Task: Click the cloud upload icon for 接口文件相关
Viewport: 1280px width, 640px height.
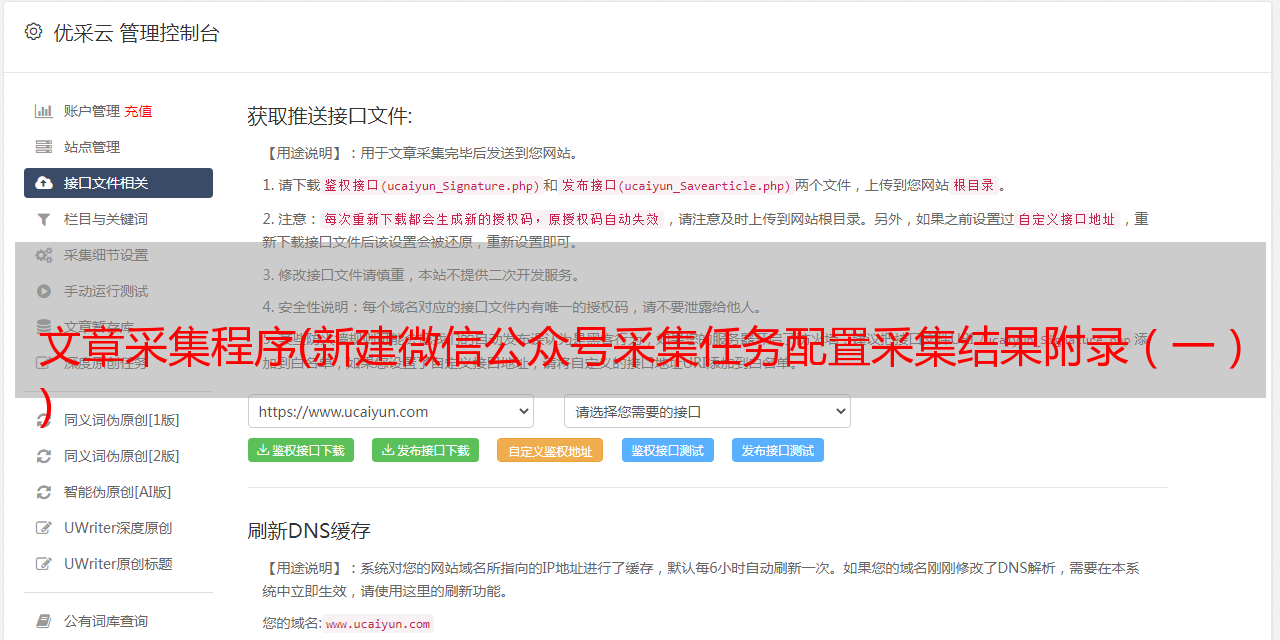Action: [44, 183]
